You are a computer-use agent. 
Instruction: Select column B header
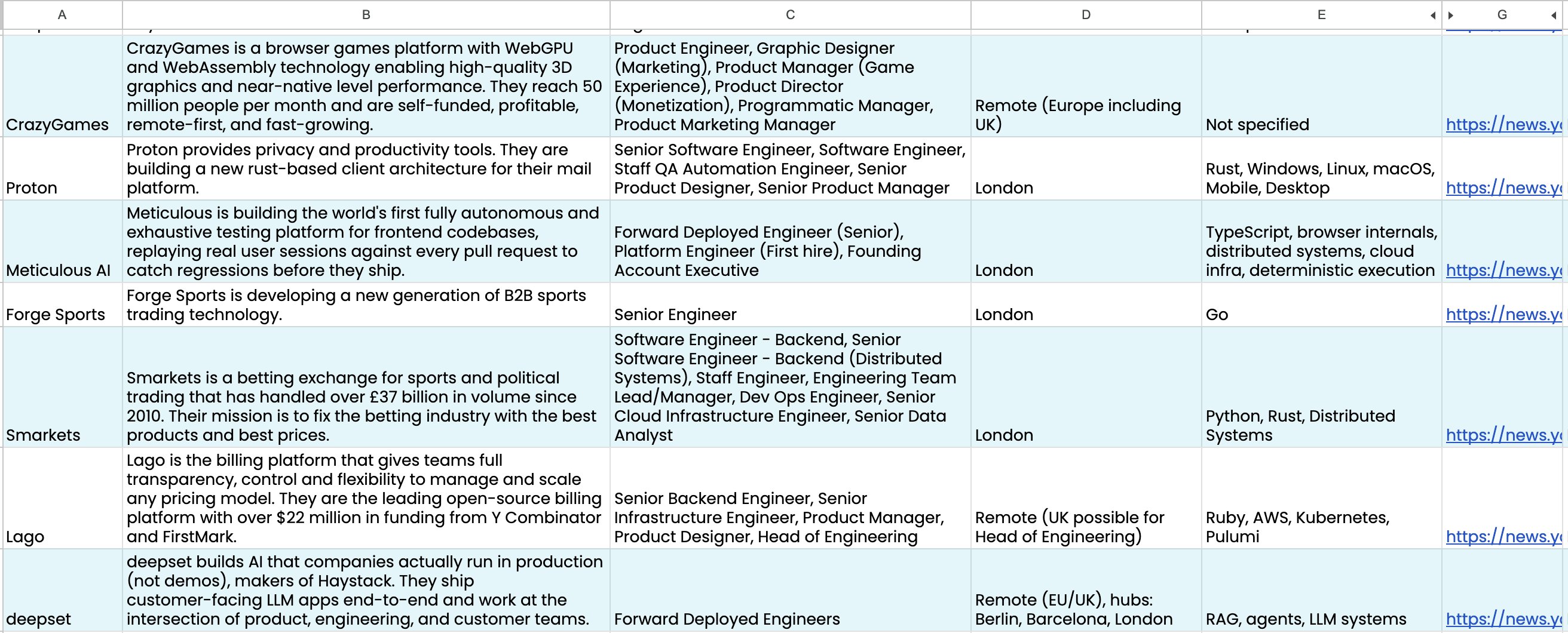point(365,14)
